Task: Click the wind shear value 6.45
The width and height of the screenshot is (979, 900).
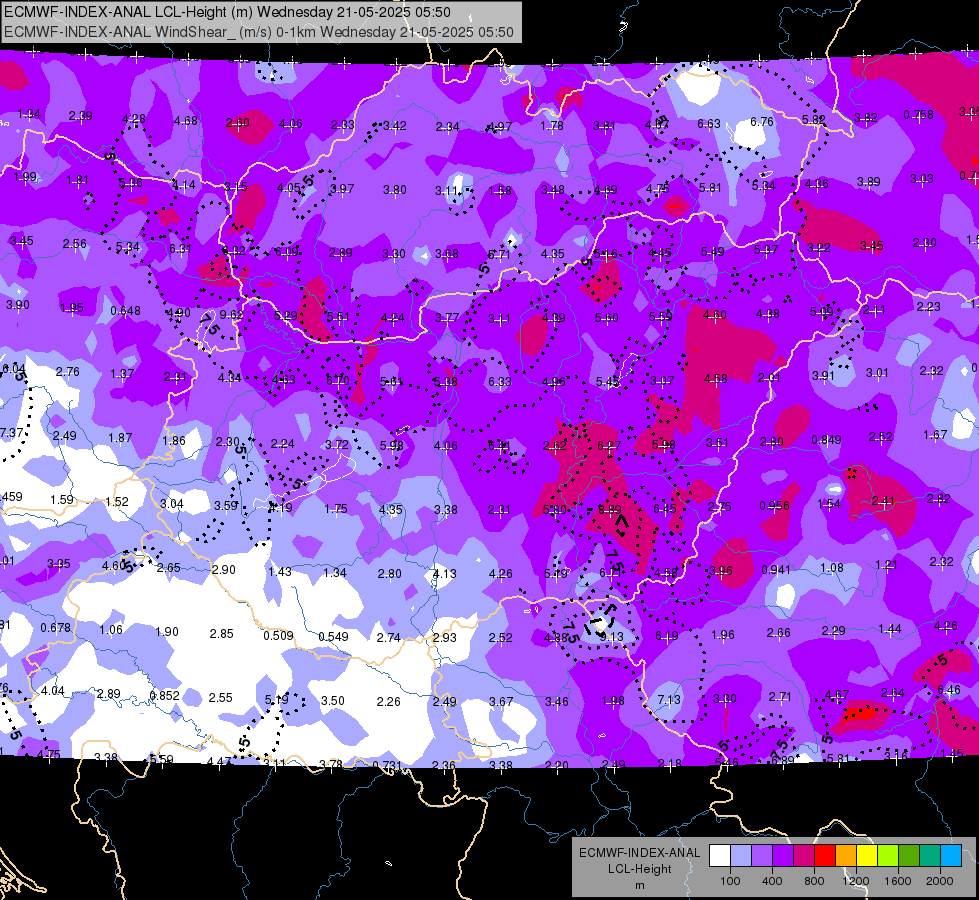Action: pos(664,508)
